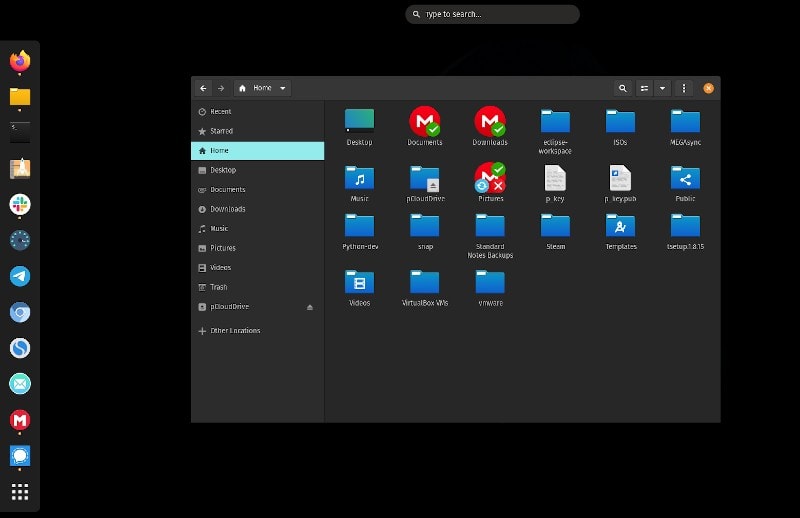Open the Slack dock icon
This screenshot has height=518, width=800.
pos(20,205)
